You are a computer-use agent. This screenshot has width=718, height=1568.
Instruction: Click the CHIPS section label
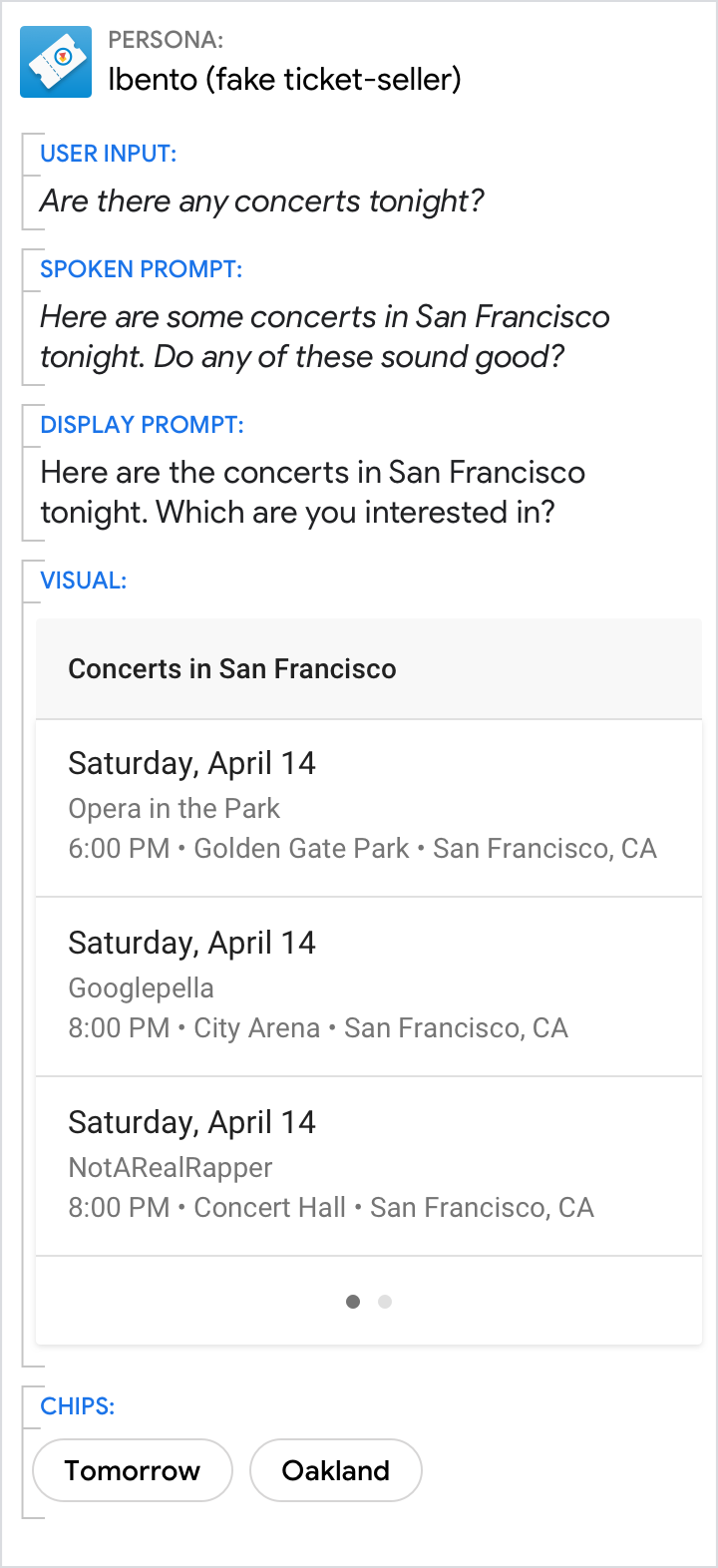pyautogui.click(x=77, y=1406)
